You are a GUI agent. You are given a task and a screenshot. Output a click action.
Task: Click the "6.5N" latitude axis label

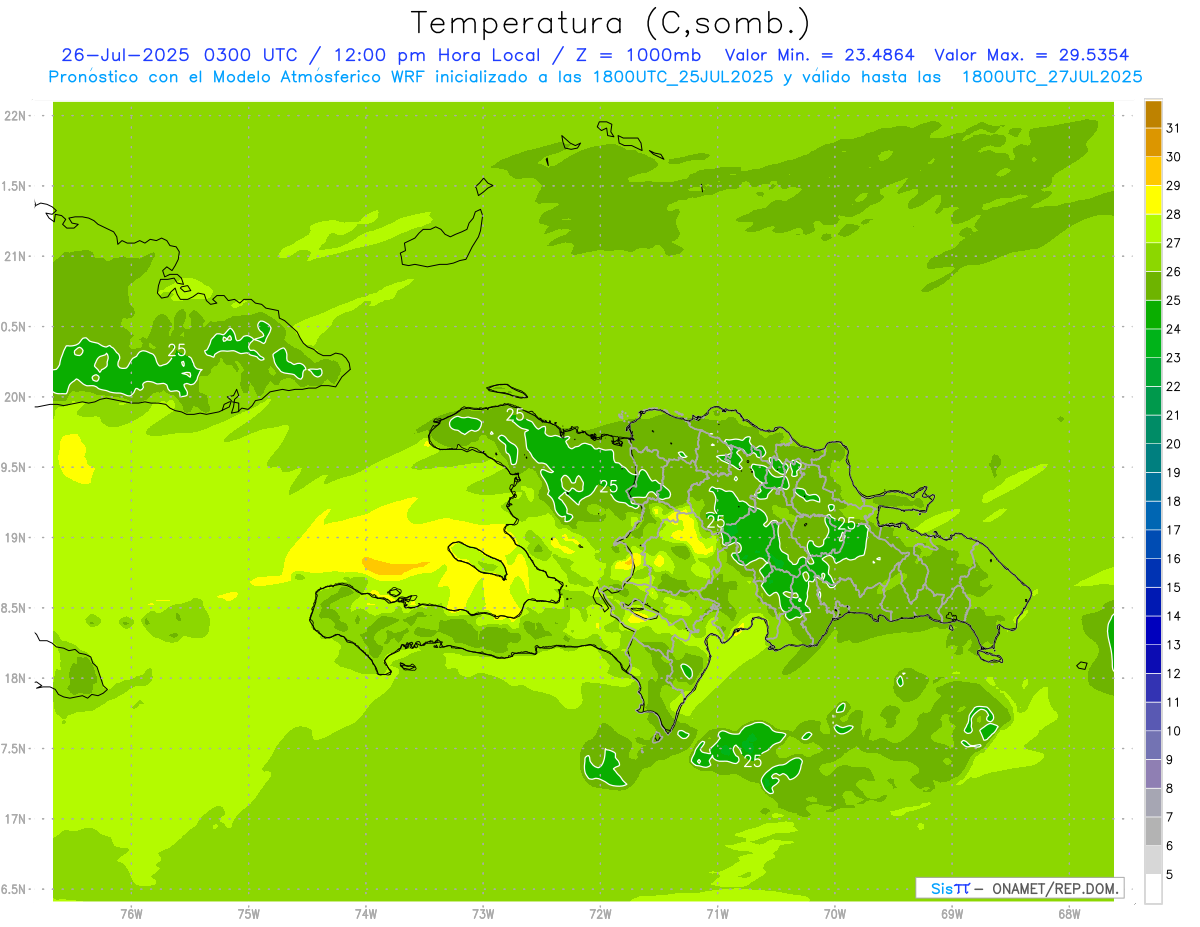14,890
